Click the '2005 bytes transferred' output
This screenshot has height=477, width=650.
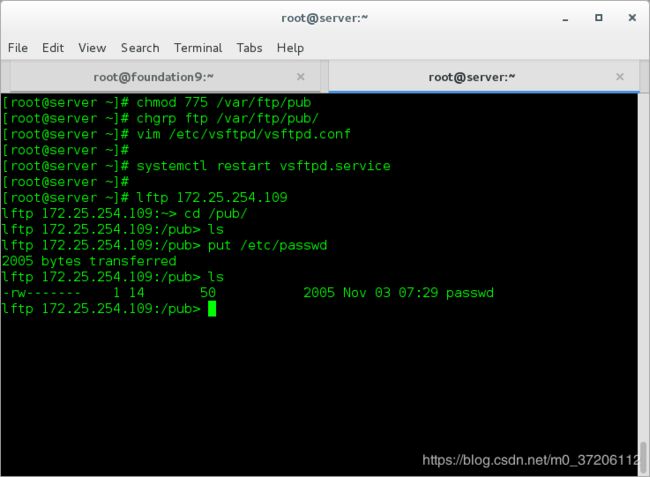click(89, 261)
